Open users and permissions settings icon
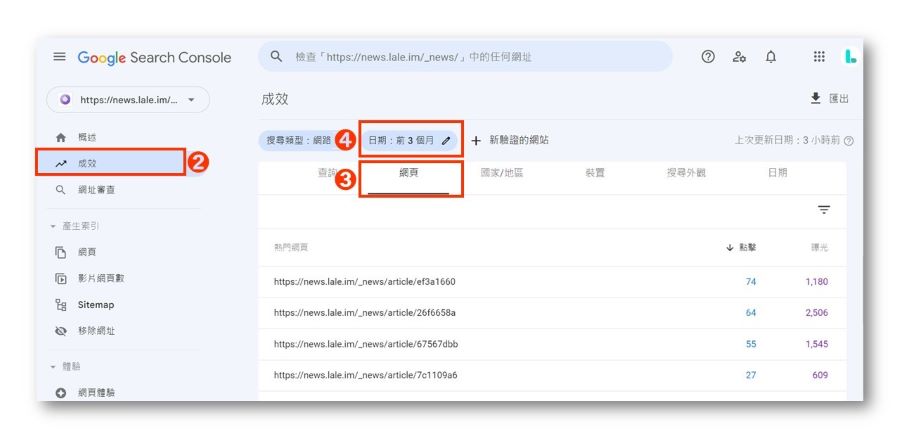Image resolution: width=900 pixels, height=432 pixels. (x=739, y=57)
